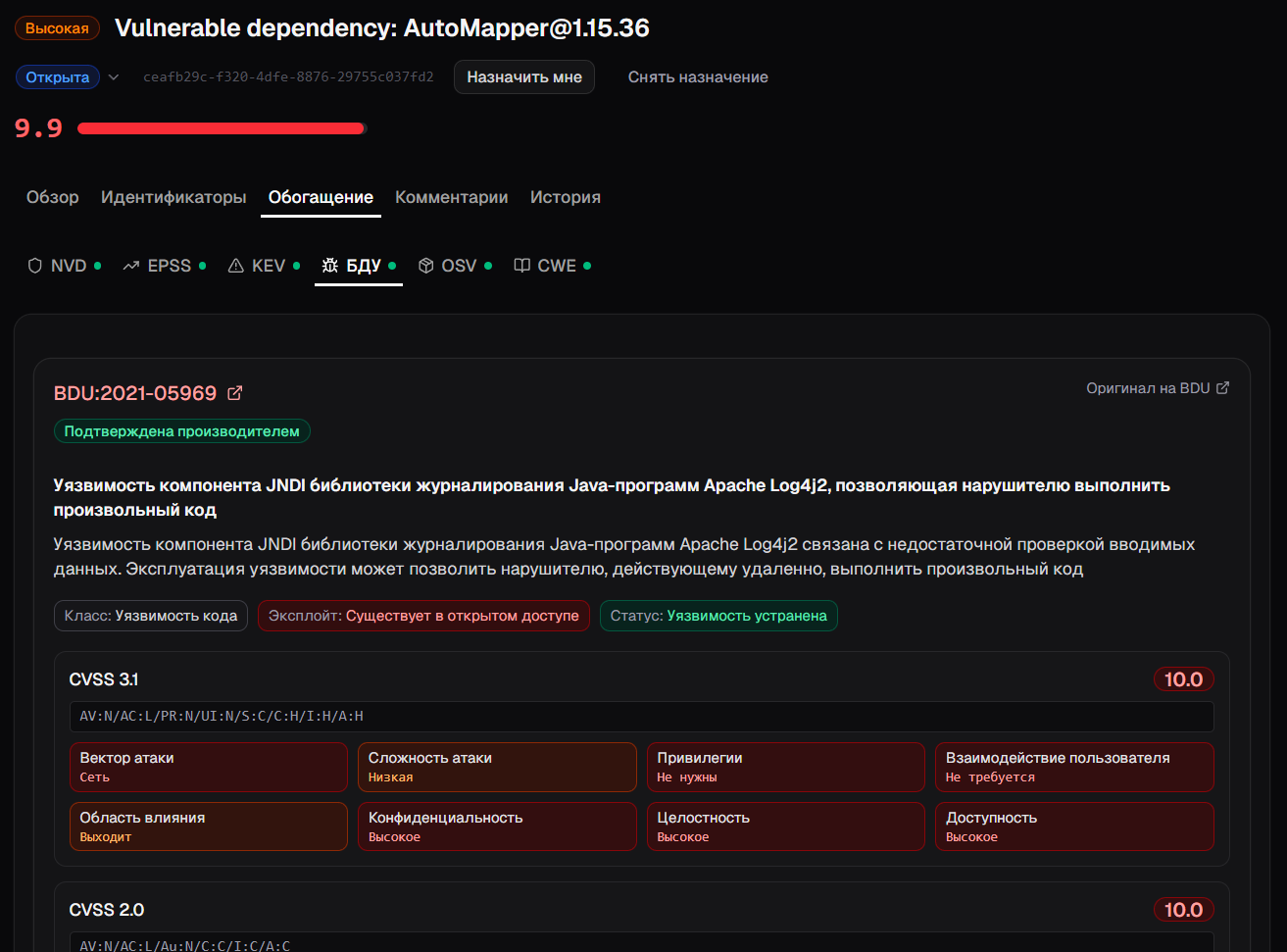
Task: Click the Сложность атаки metric card
Action: [497, 767]
